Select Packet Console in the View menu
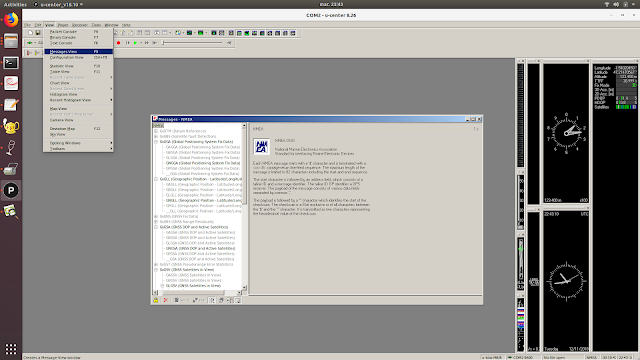Image resolution: width=640 pixels, height=360 pixels. click(x=78, y=31)
